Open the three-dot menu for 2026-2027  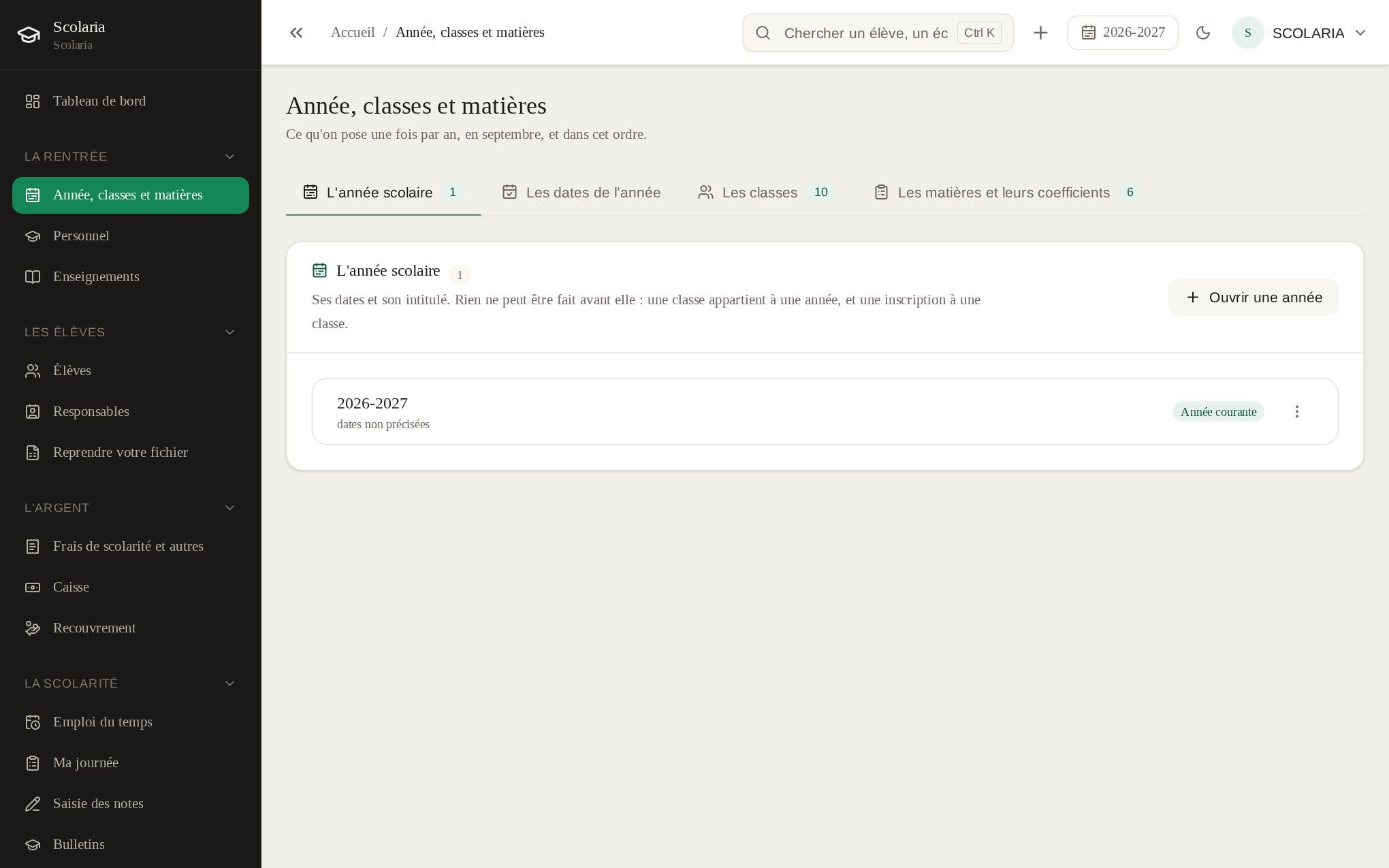coord(1297,412)
